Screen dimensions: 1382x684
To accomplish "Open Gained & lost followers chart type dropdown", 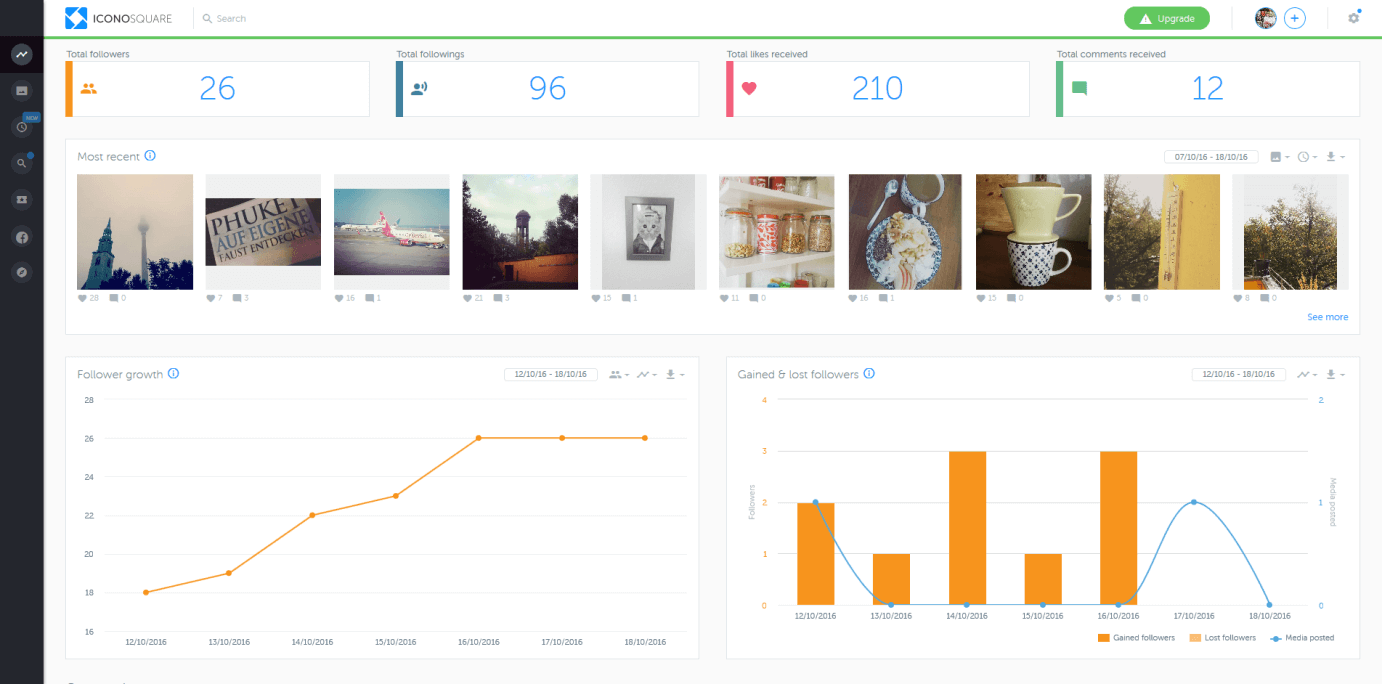I will click(1306, 375).
